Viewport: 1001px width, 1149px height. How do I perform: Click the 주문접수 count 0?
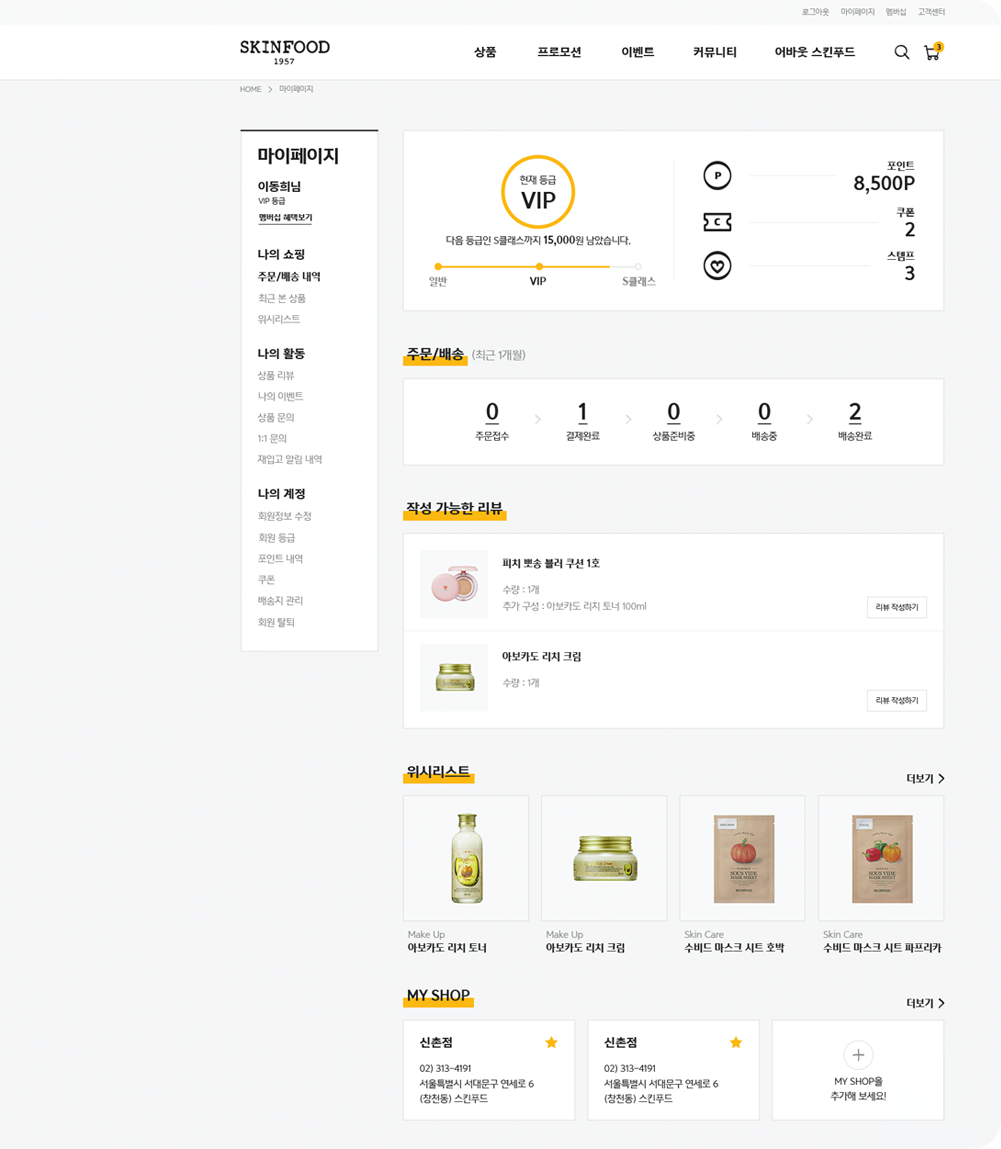[x=492, y=412]
